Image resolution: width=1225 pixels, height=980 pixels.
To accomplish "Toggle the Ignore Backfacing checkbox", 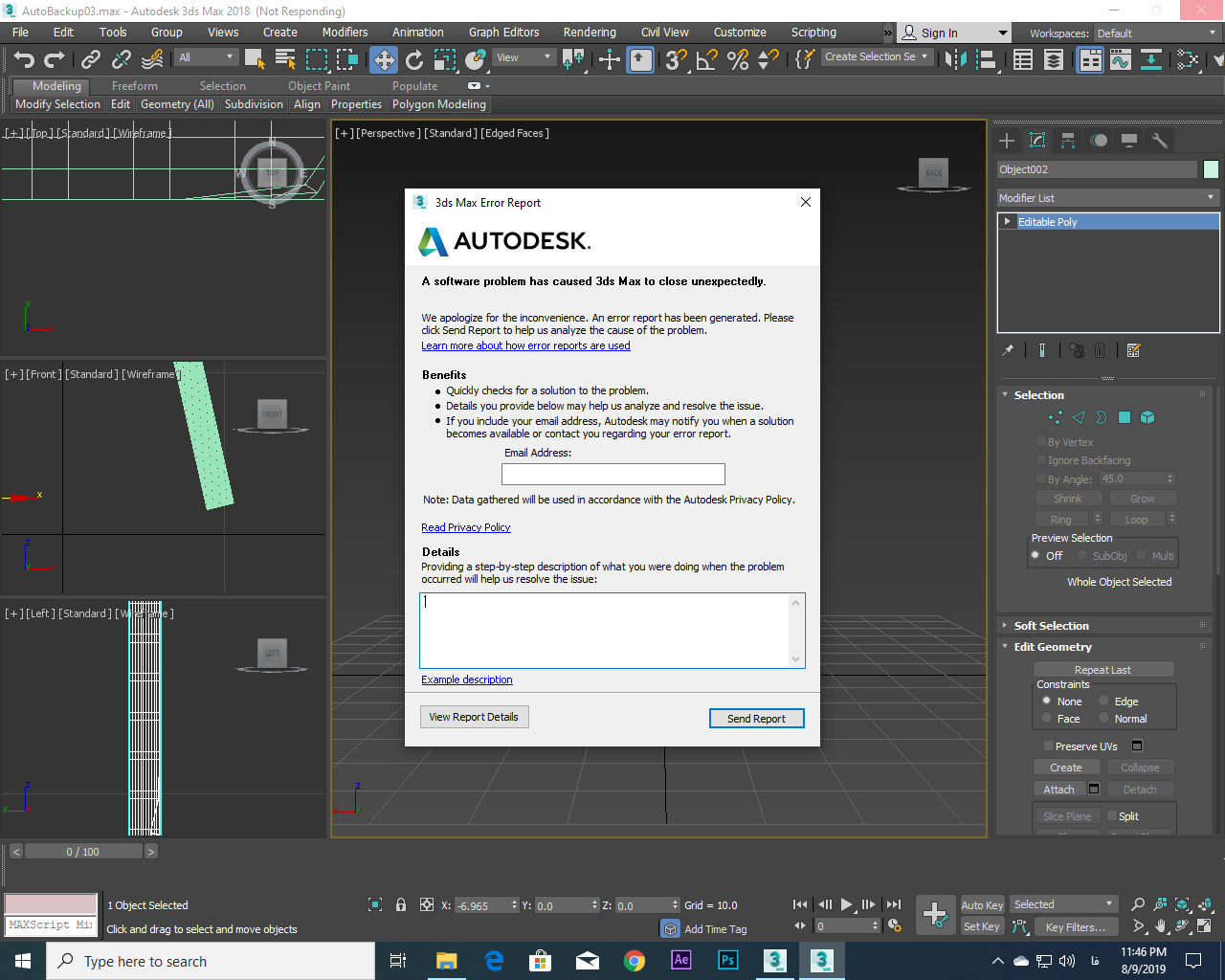I will pyautogui.click(x=1041, y=460).
